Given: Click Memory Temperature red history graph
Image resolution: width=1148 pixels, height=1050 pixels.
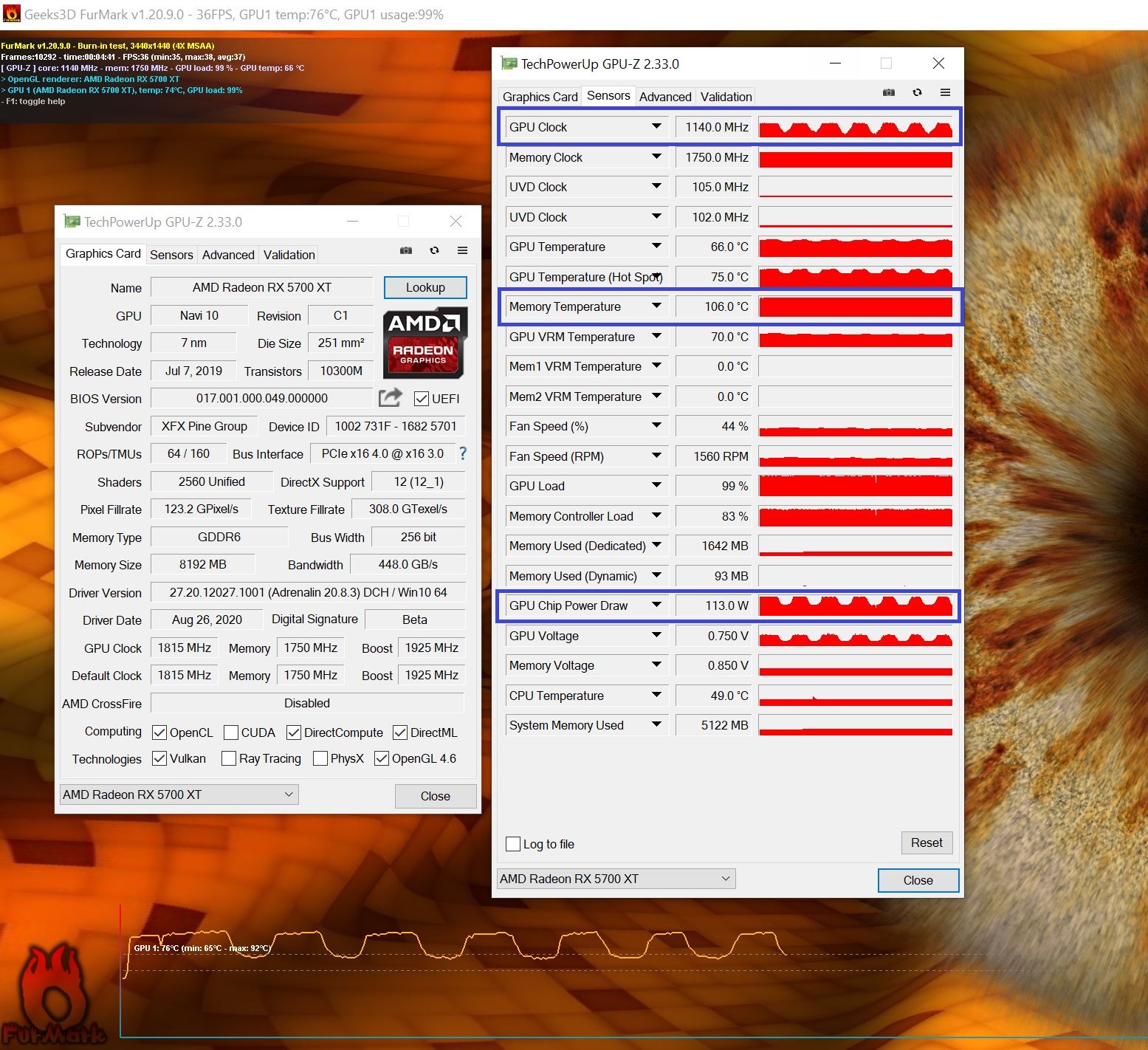Looking at the screenshot, I should (856, 306).
